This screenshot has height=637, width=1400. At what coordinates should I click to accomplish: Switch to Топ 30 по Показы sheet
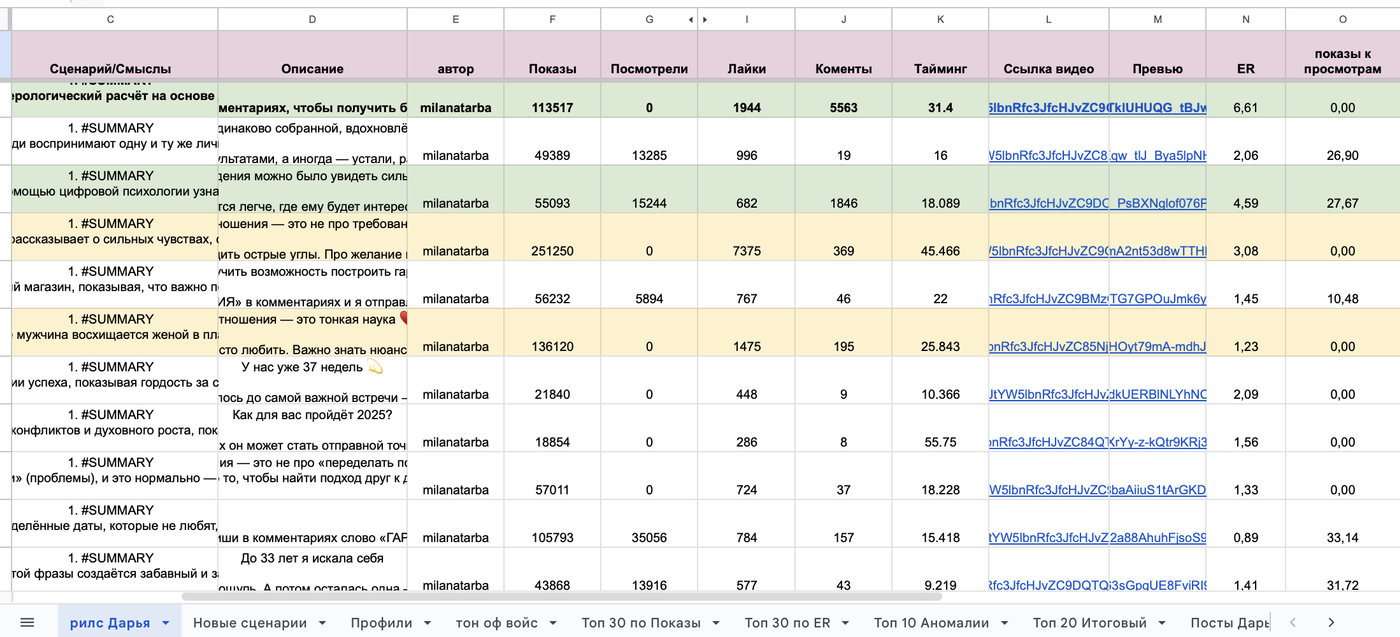[640, 622]
